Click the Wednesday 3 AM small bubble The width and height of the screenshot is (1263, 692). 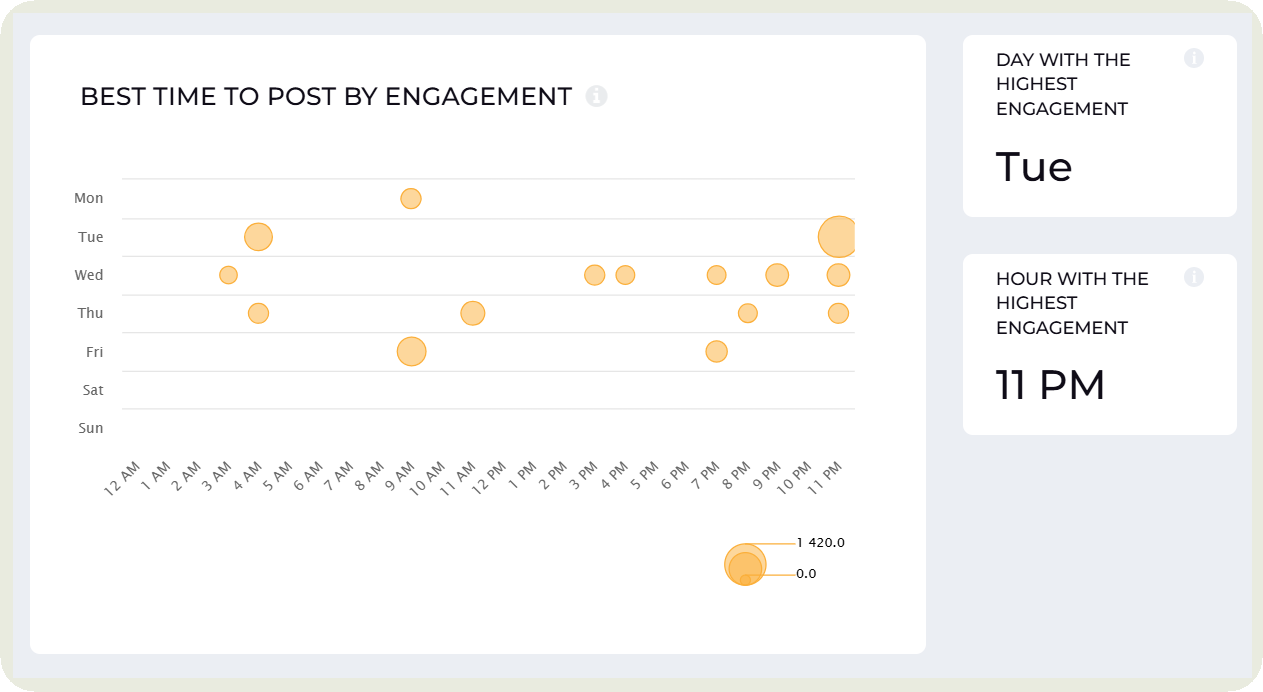[x=228, y=274]
